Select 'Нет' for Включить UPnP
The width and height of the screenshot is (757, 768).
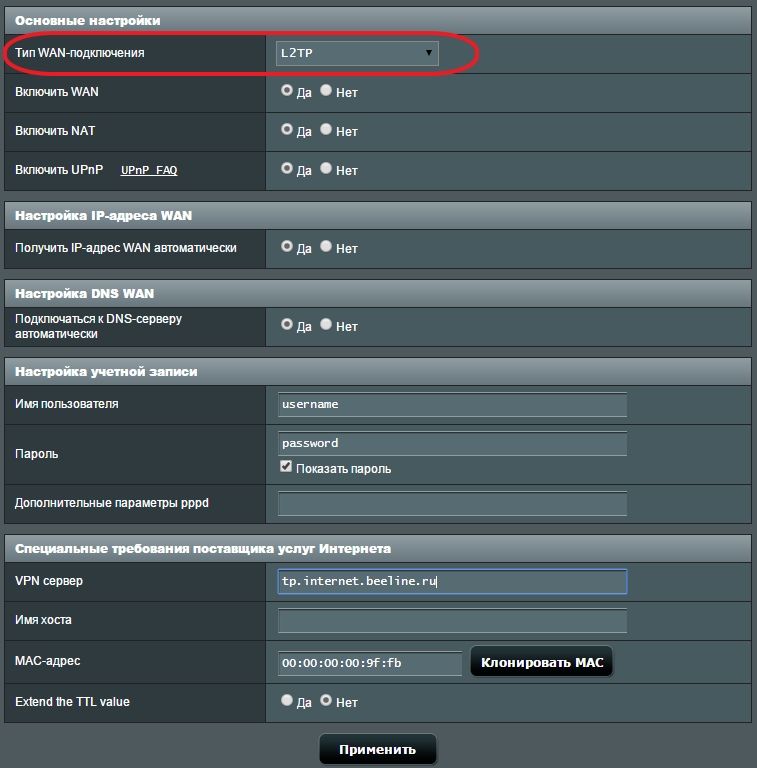(x=326, y=169)
